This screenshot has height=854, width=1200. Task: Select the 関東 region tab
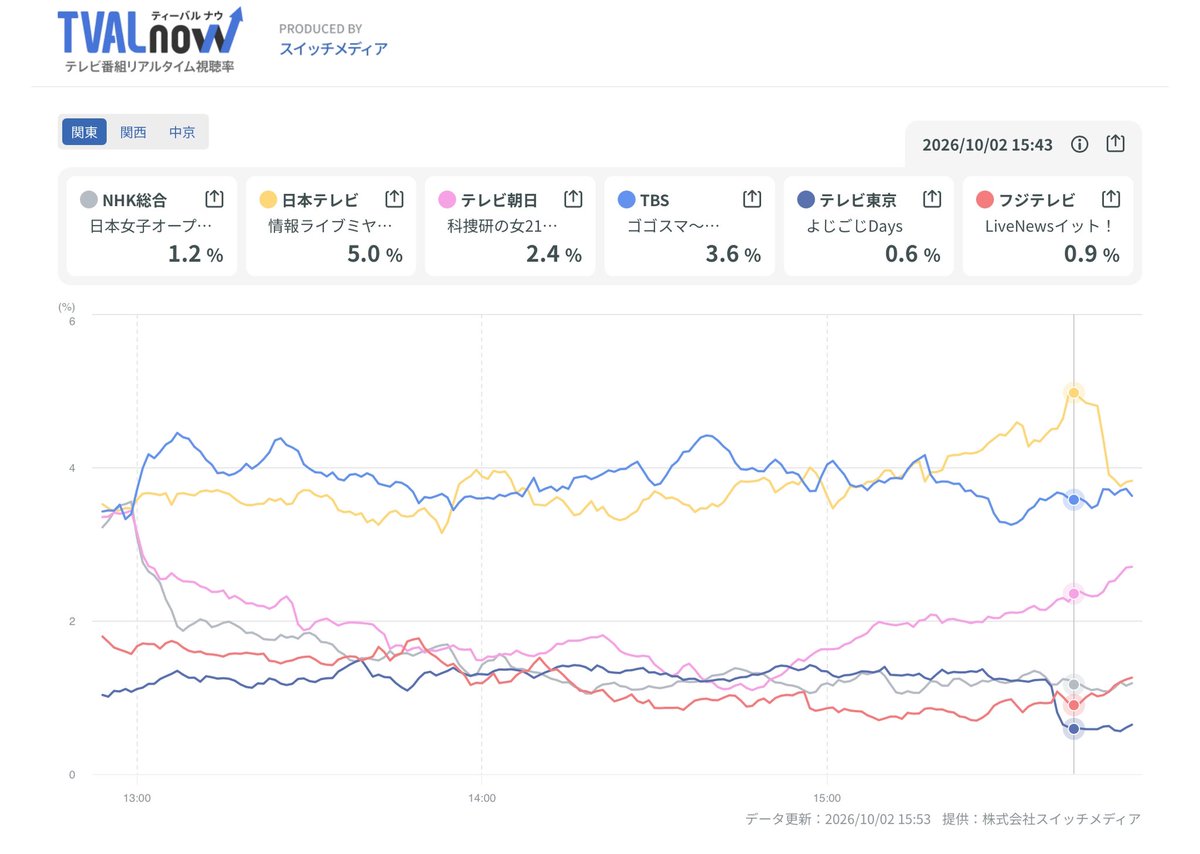[84, 132]
